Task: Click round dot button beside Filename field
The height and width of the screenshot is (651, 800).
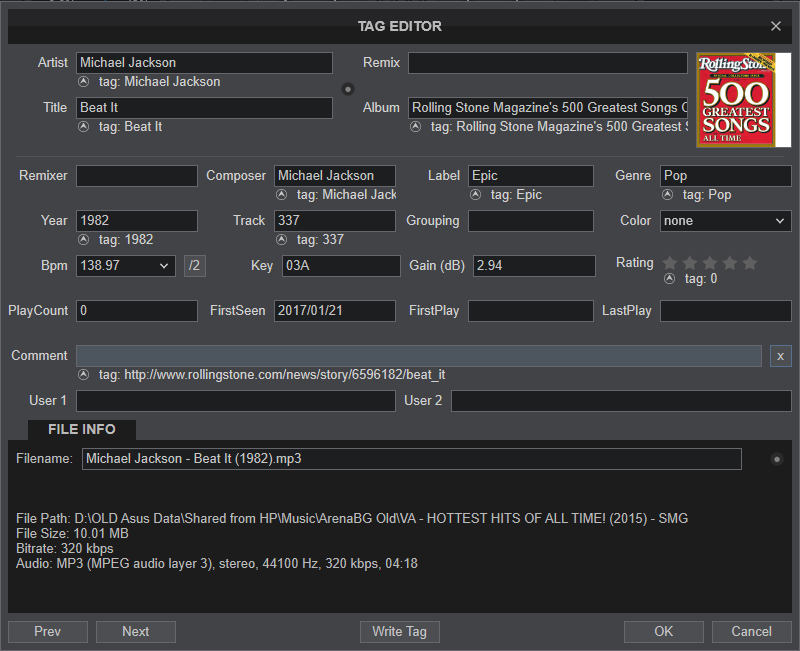Action: point(777,459)
